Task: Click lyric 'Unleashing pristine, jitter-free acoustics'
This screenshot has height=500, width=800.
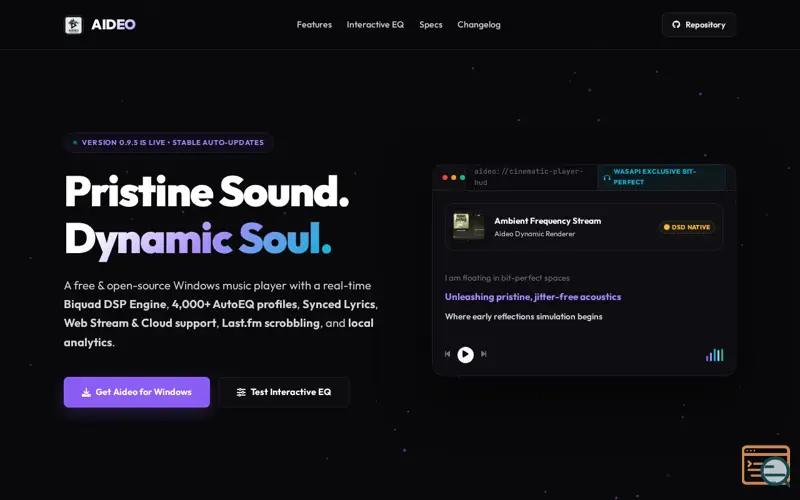Action: 533,297
